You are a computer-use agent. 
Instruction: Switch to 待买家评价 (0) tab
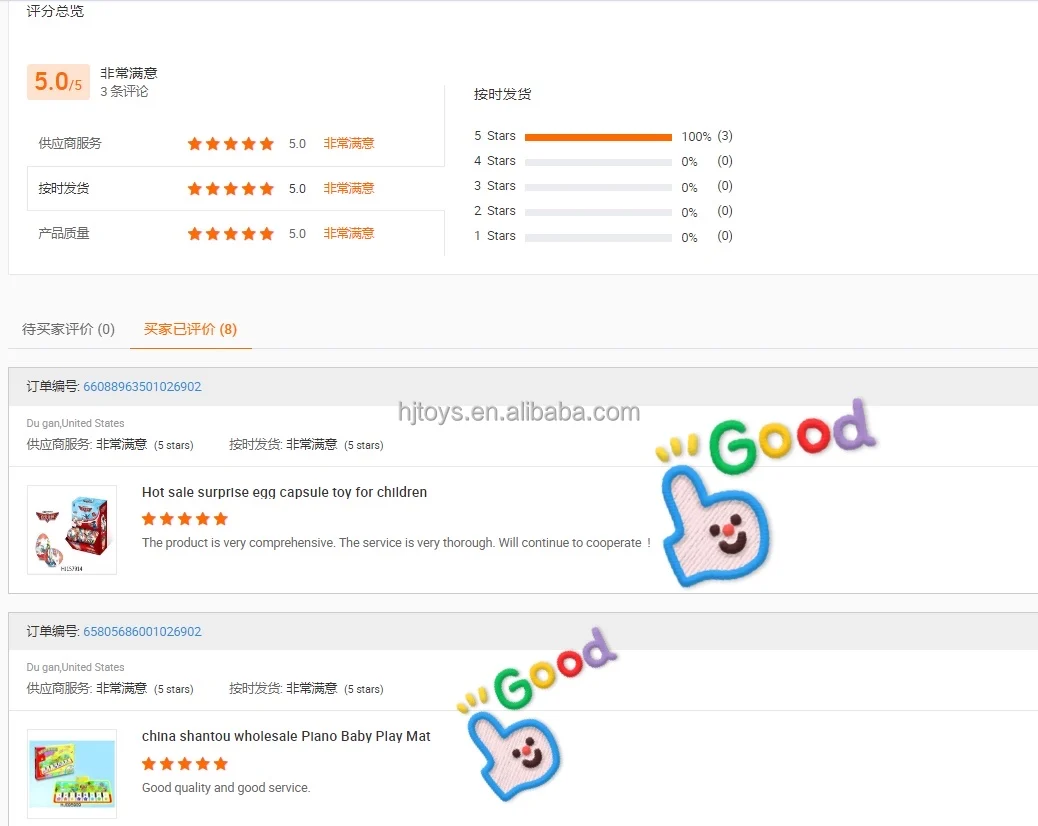(68, 329)
